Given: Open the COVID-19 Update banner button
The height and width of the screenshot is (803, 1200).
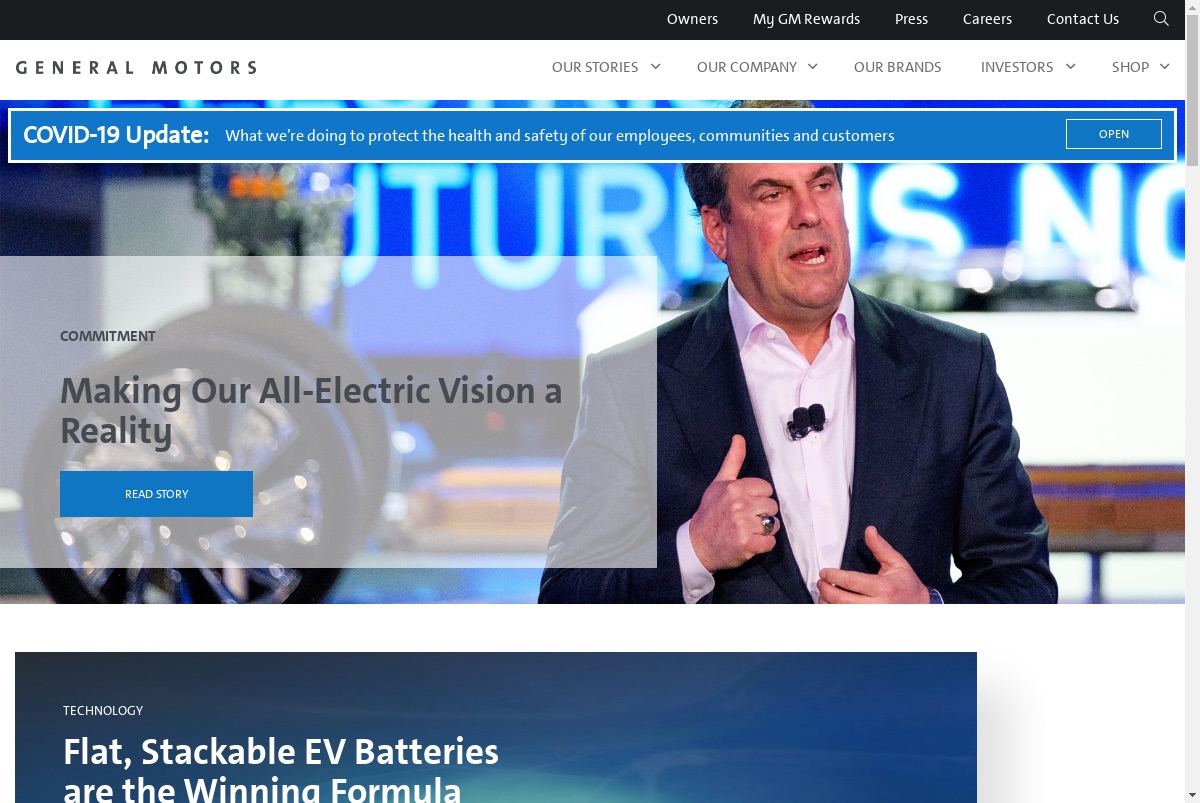Looking at the screenshot, I should pos(1114,134).
